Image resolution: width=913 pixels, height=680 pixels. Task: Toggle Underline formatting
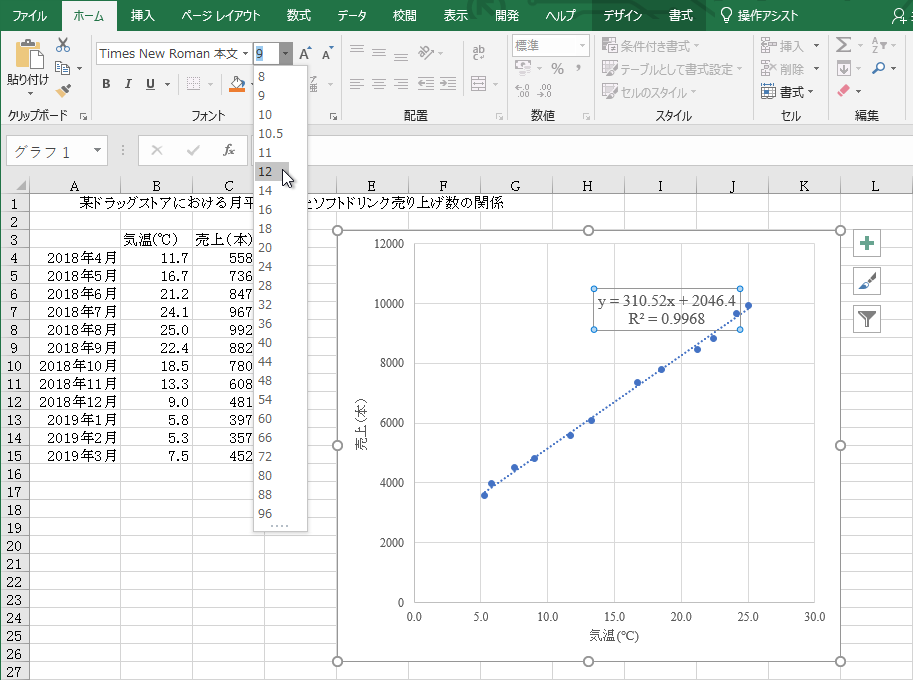coord(150,84)
